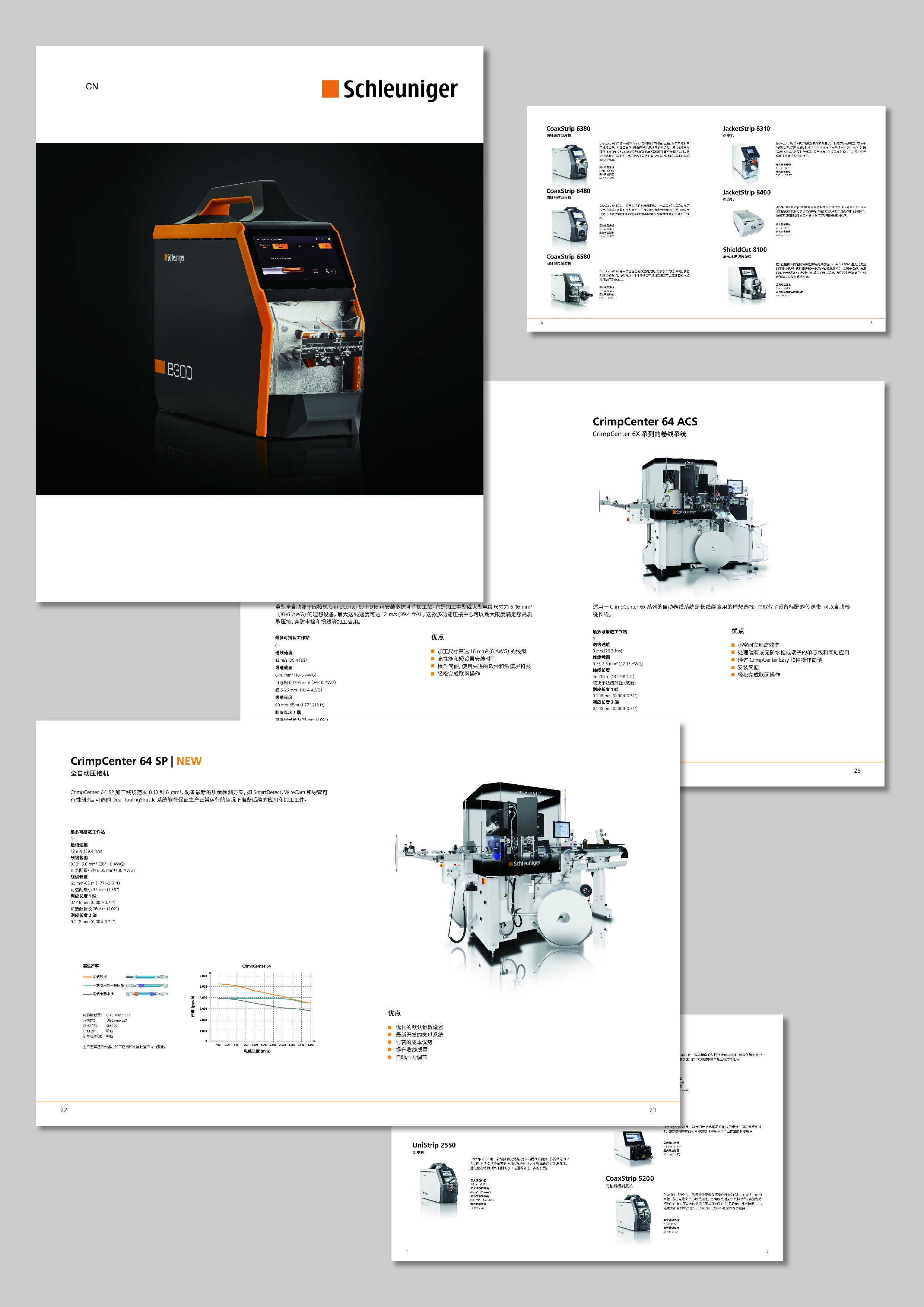Viewport: 924px width, 1307px height.
Task: Click the "JacketStrip 8310" product heading
Action: coord(746,129)
